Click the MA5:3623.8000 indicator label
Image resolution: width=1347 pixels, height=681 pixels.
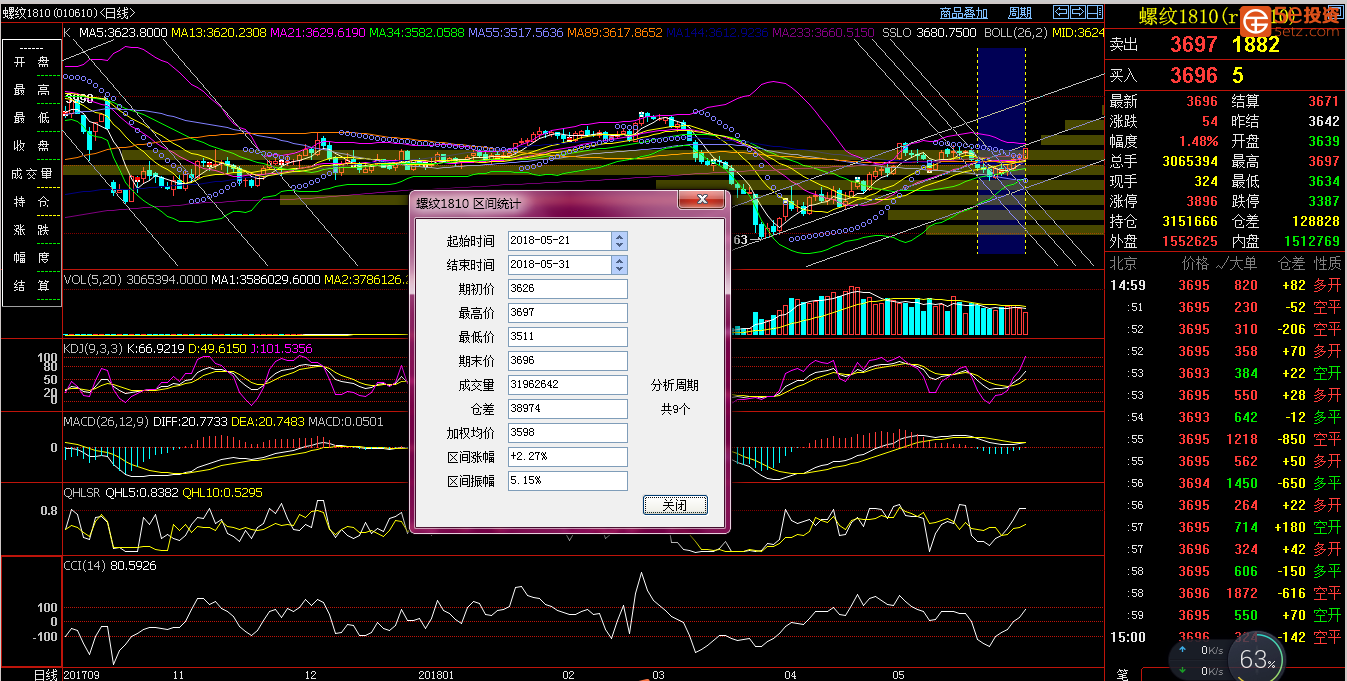(122, 32)
